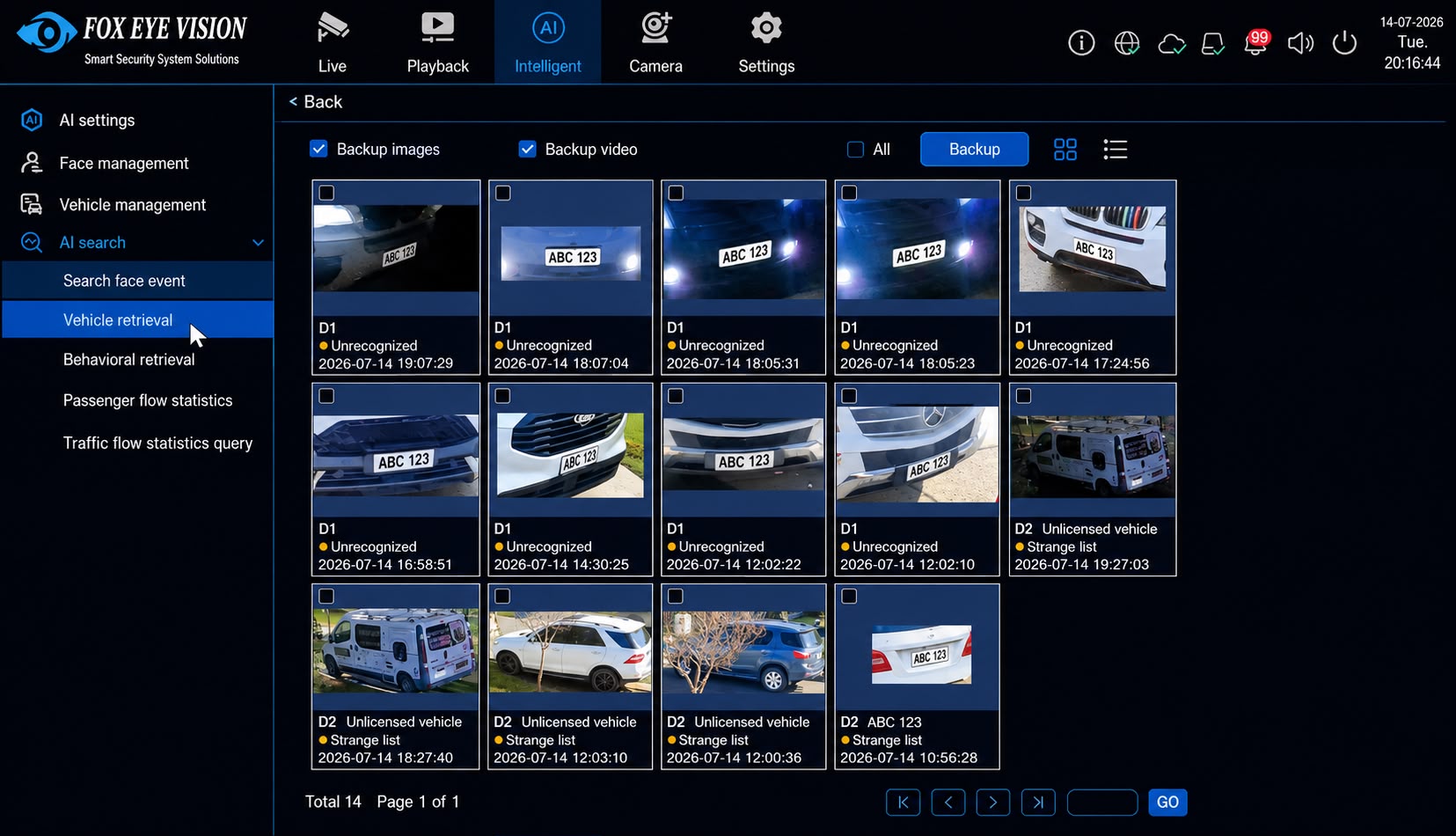Click the Backup button
Image resolution: width=1456 pixels, height=836 pixels.
[x=974, y=150]
